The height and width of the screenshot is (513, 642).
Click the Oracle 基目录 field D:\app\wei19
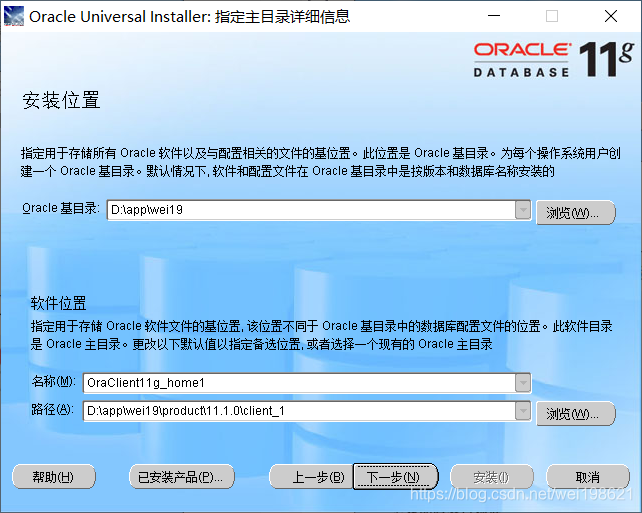pyautogui.click(x=311, y=210)
